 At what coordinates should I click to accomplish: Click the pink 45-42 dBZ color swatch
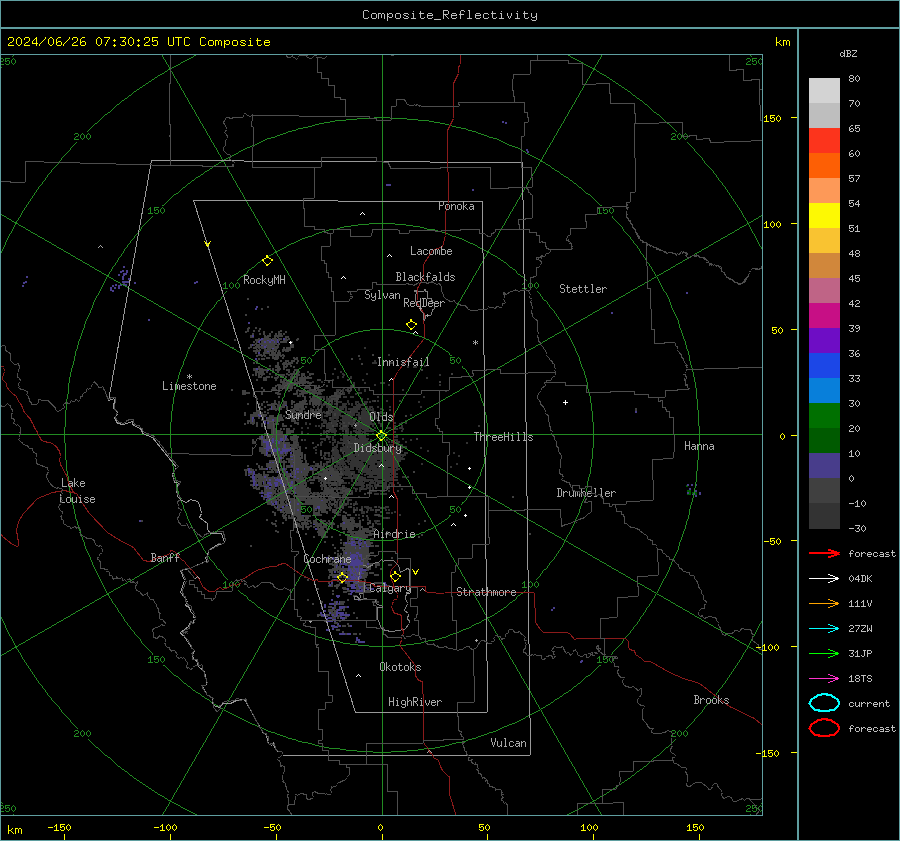coord(824,290)
